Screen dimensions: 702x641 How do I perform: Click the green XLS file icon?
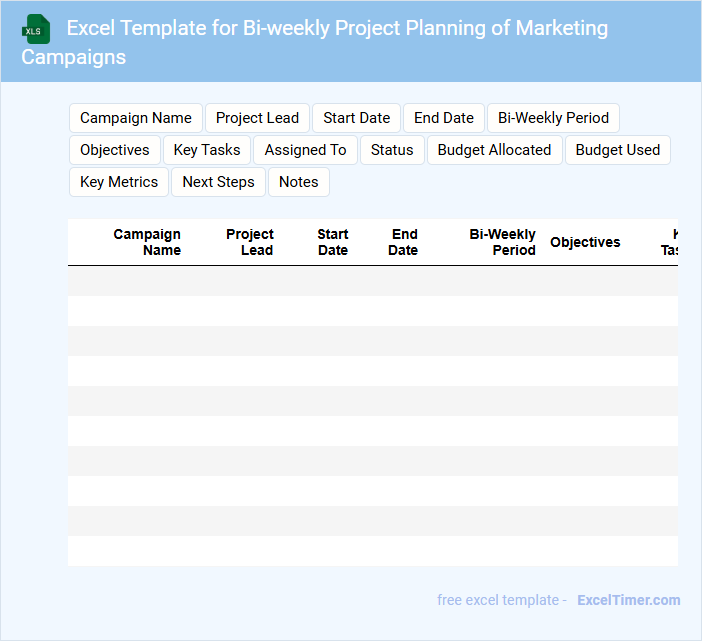[x=36, y=29]
